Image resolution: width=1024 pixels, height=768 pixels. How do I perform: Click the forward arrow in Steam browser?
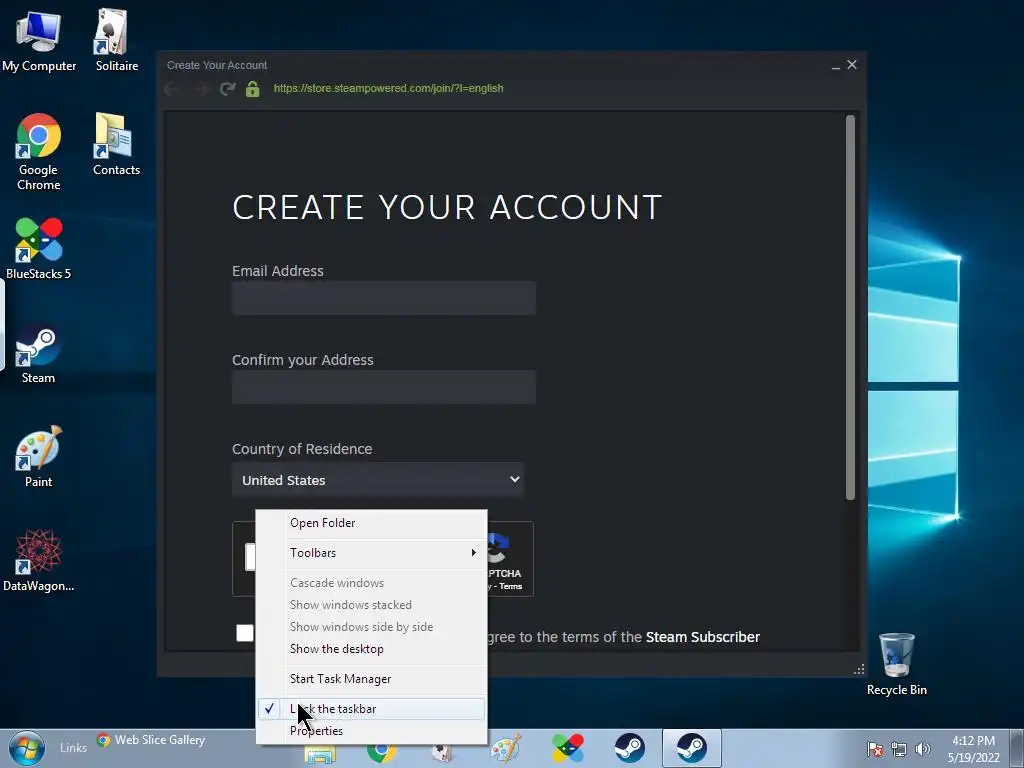pyautogui.click(x=200, y=89)
